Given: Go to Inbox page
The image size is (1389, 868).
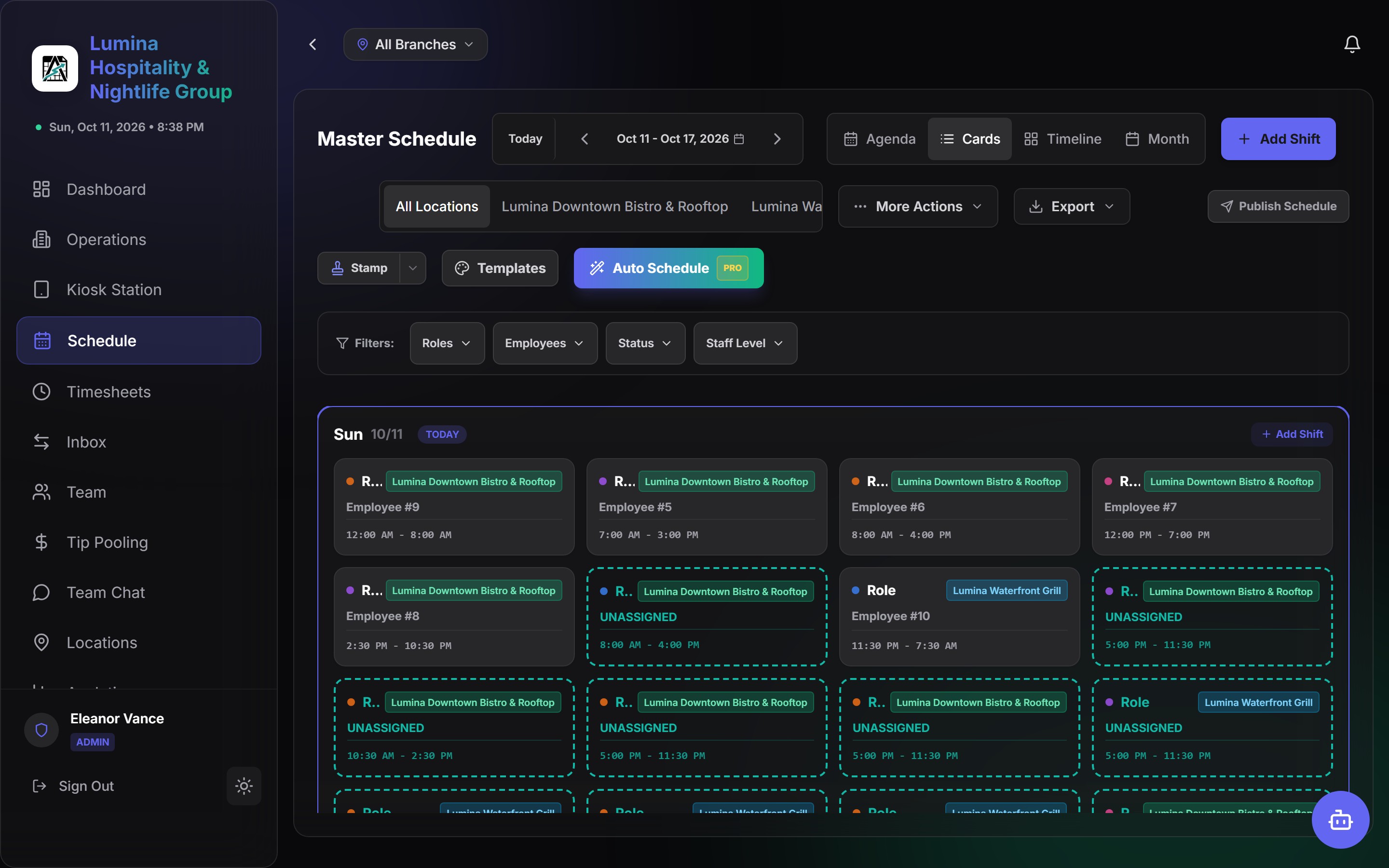Looking at the screenshot, I should tap(138, 442).
